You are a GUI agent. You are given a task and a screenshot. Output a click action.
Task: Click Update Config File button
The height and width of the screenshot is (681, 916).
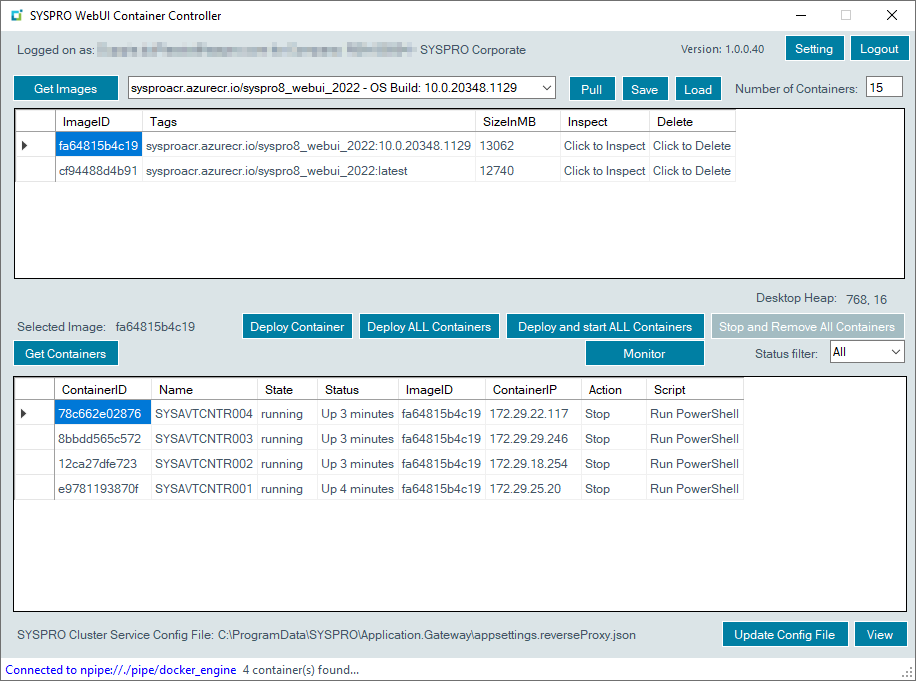pyautogui.click(x=785, y=635)
